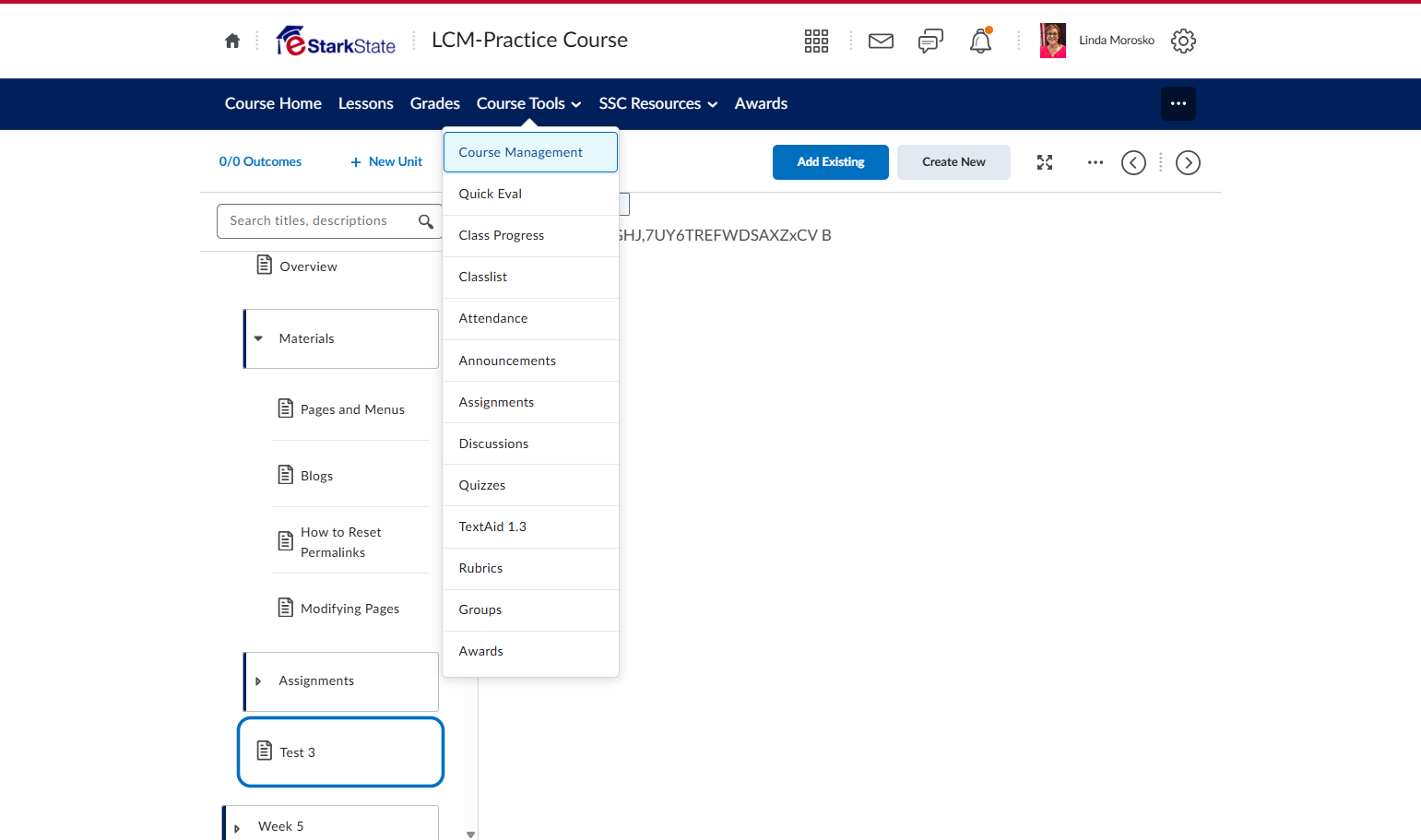Screen dimensions: 1421x840
Task: Select Quizzes in the dropdown menu
Action: coord(530,485)
